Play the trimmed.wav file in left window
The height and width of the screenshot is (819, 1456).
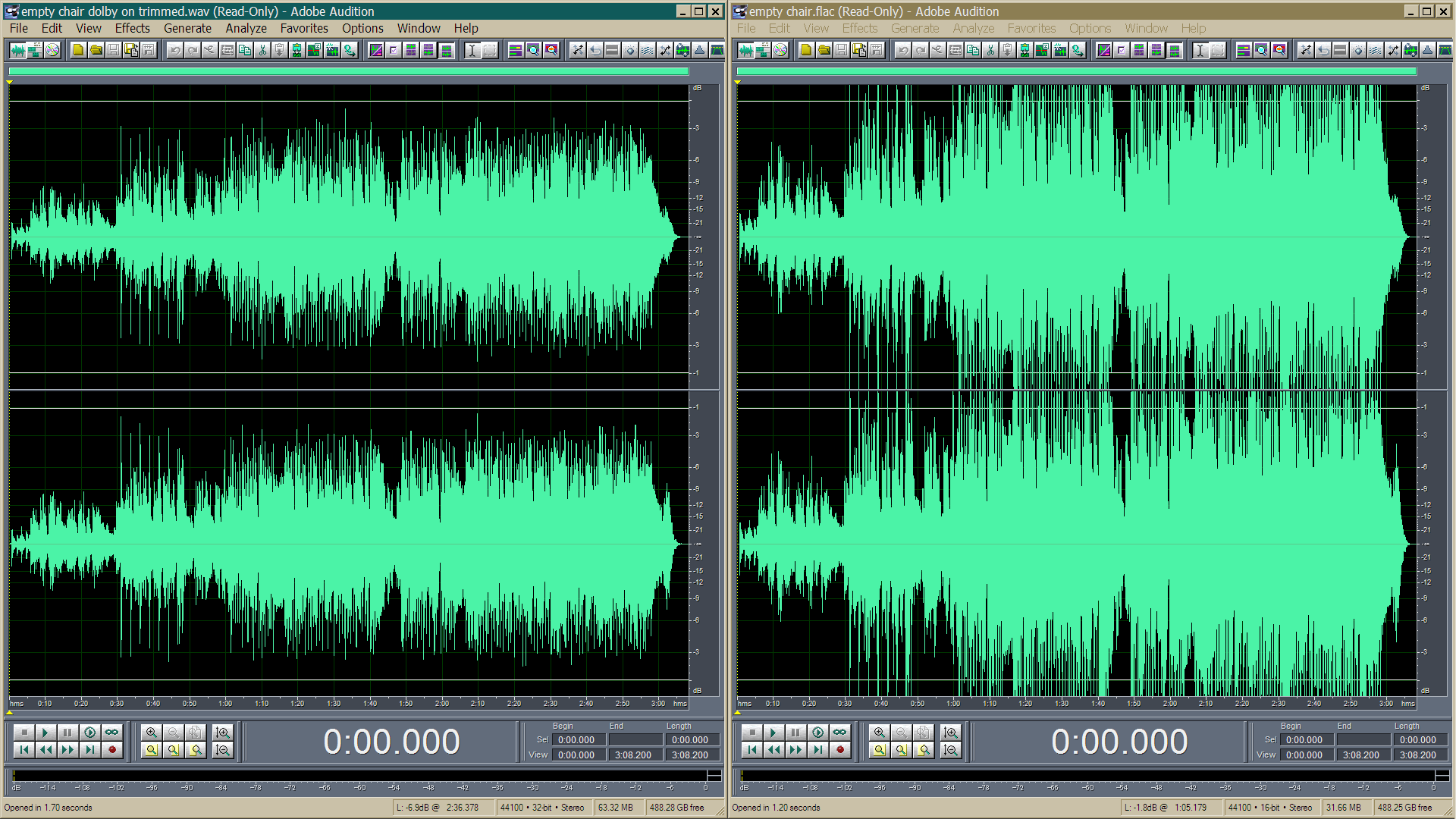click(x=45, y=732)
